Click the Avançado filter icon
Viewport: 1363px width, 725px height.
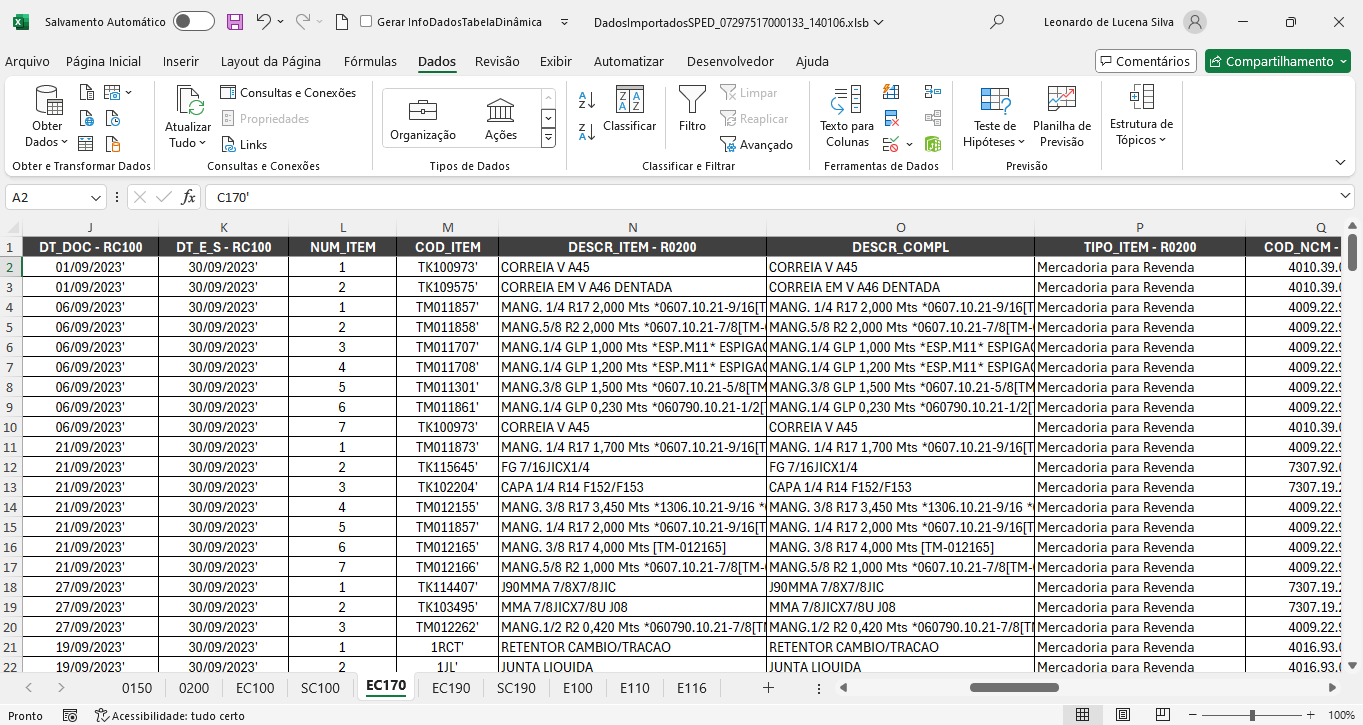728,145
